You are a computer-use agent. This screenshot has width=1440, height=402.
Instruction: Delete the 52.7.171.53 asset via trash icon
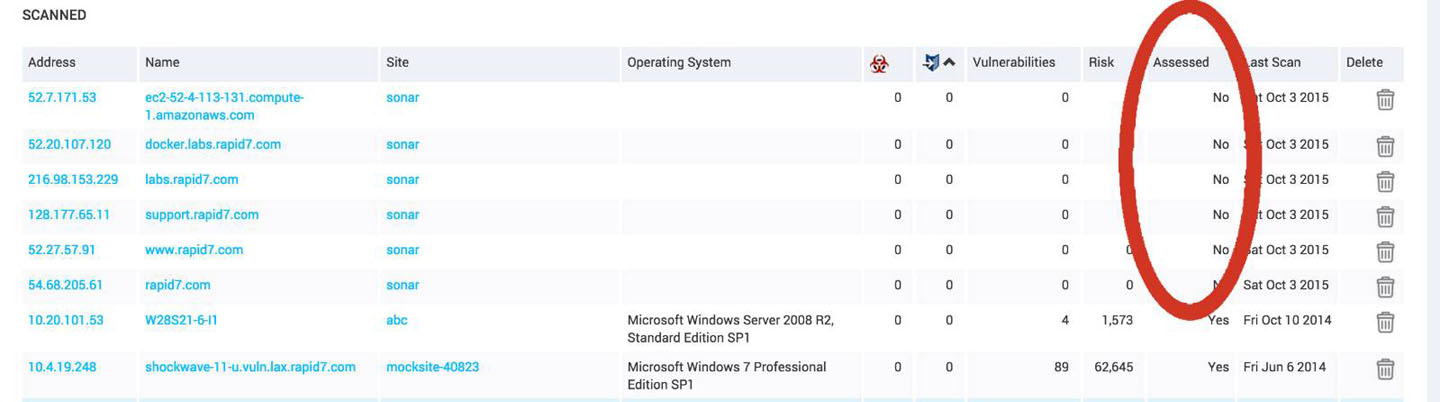pyautogui.click(x=1385, y=99)
